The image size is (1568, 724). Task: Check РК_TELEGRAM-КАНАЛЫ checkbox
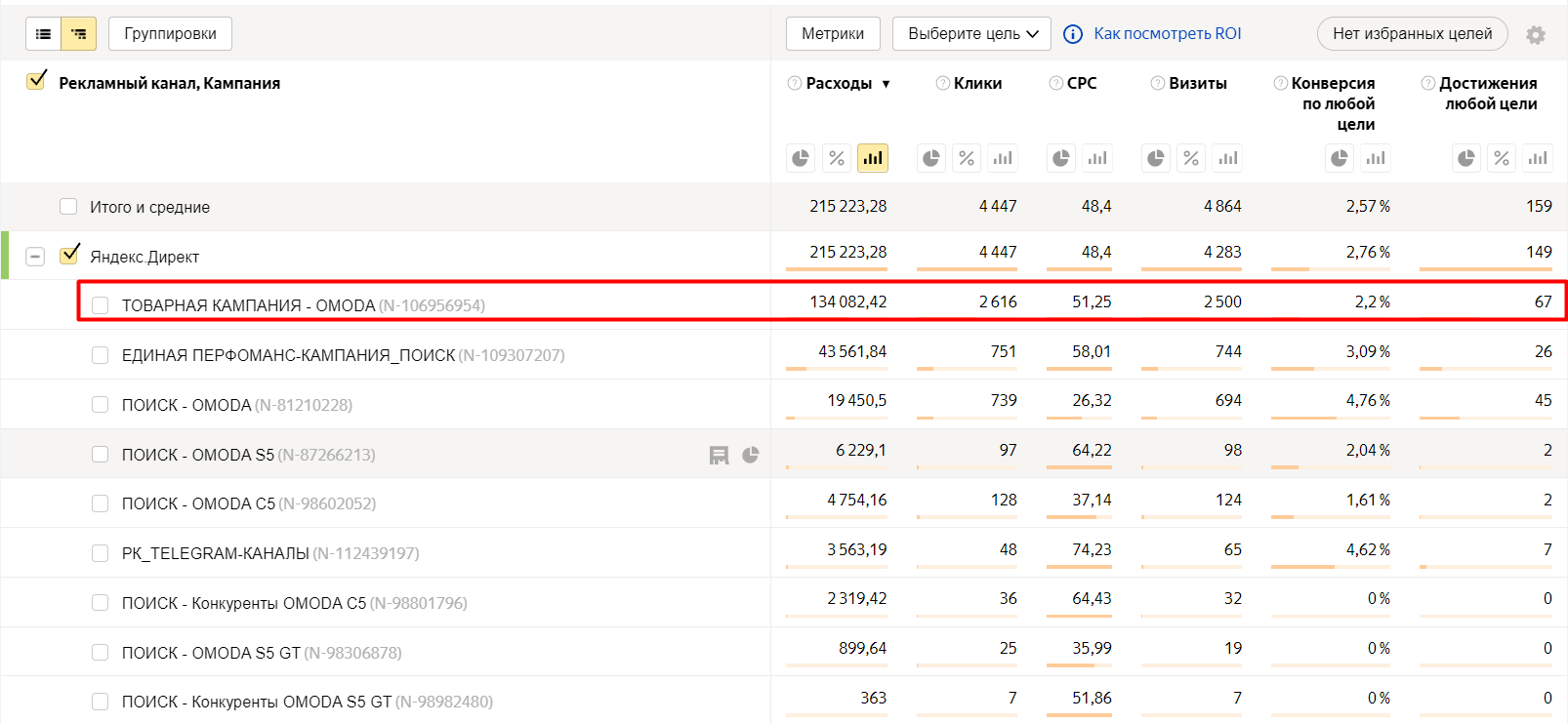100,553
